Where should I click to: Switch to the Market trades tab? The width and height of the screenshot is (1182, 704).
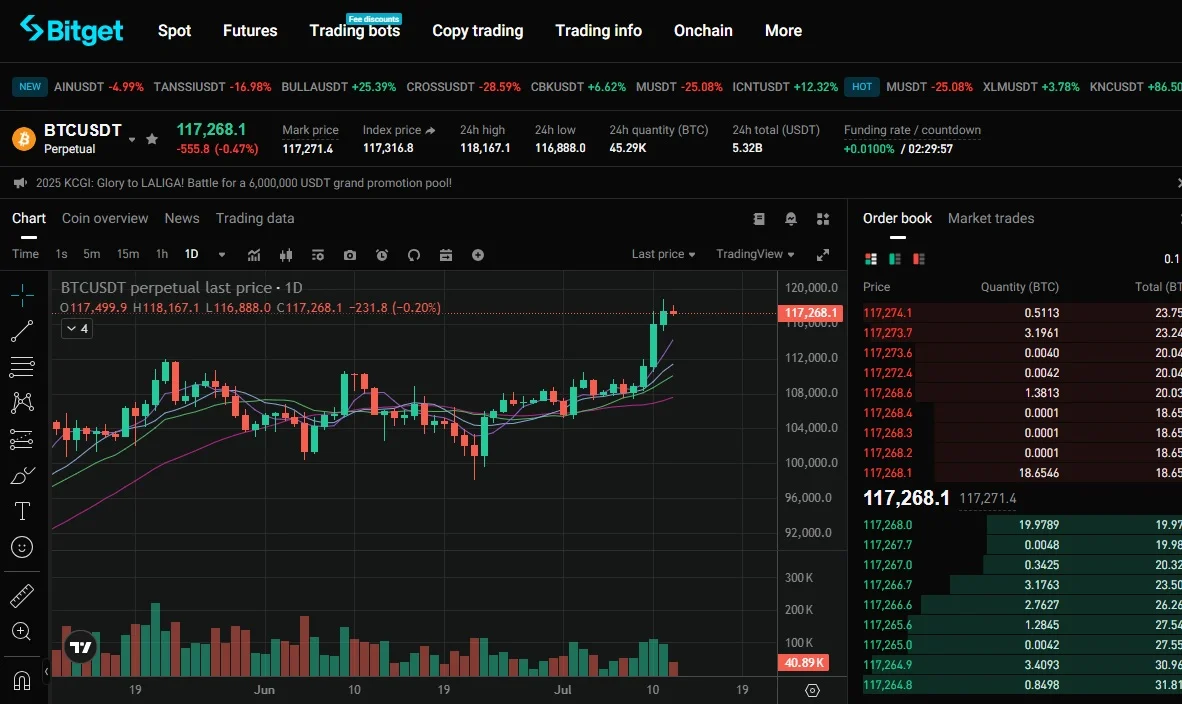[x=991, y=218]
